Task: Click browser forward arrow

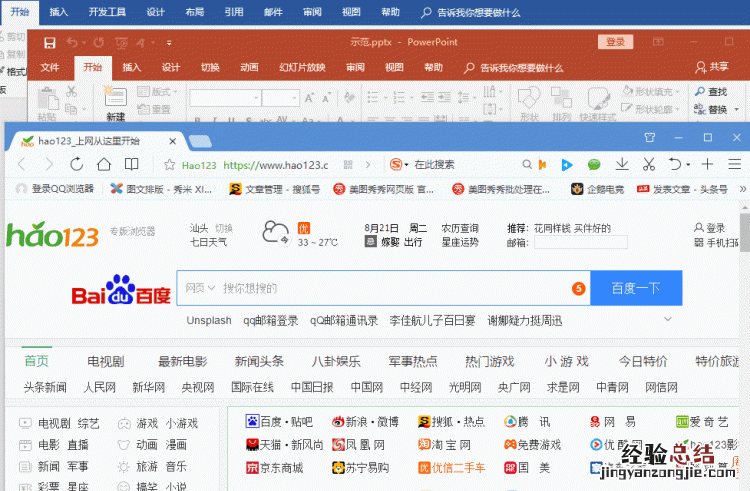Action: (x=49, y=164)
